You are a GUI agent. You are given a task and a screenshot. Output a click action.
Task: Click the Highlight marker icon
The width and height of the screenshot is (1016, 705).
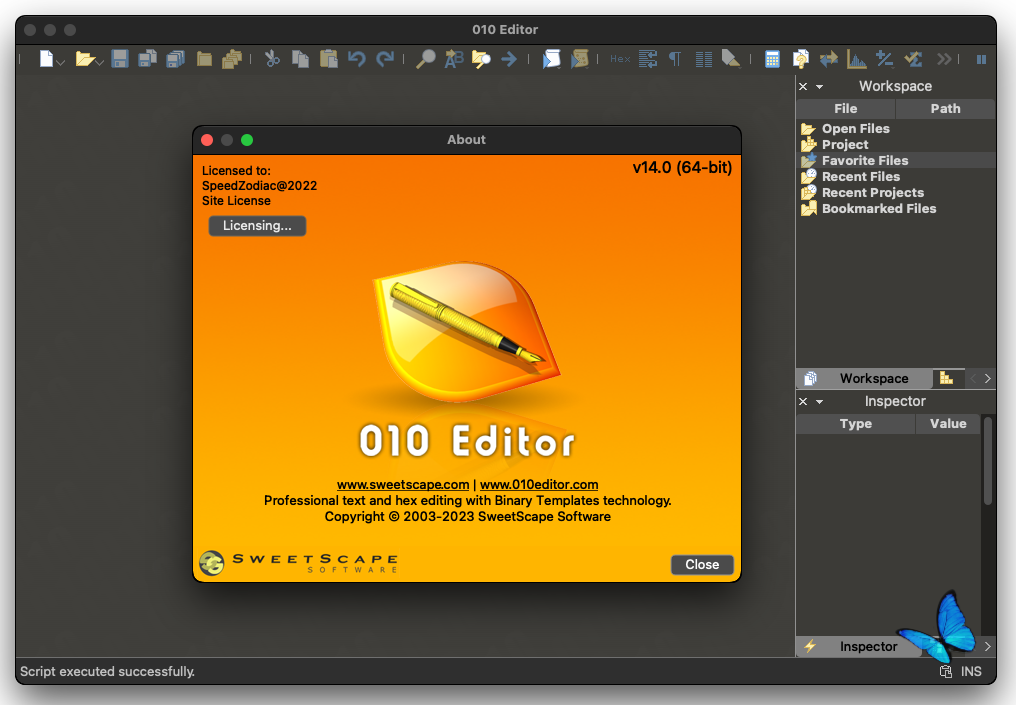click(x=731, y=59)
